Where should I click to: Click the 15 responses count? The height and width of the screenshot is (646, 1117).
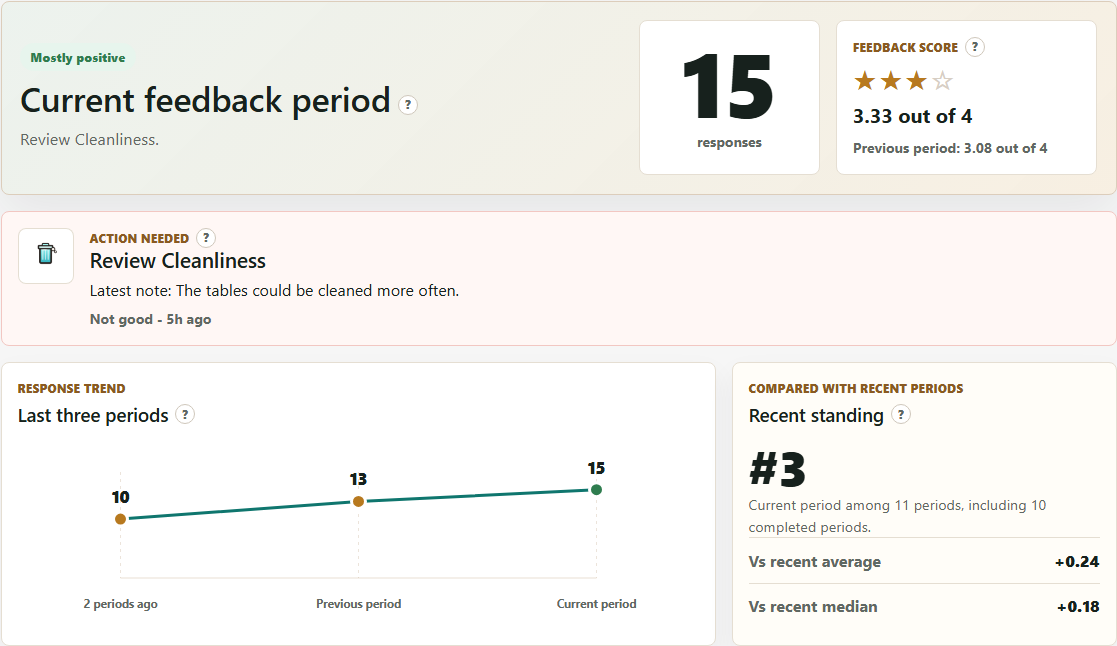coord(729,88)
